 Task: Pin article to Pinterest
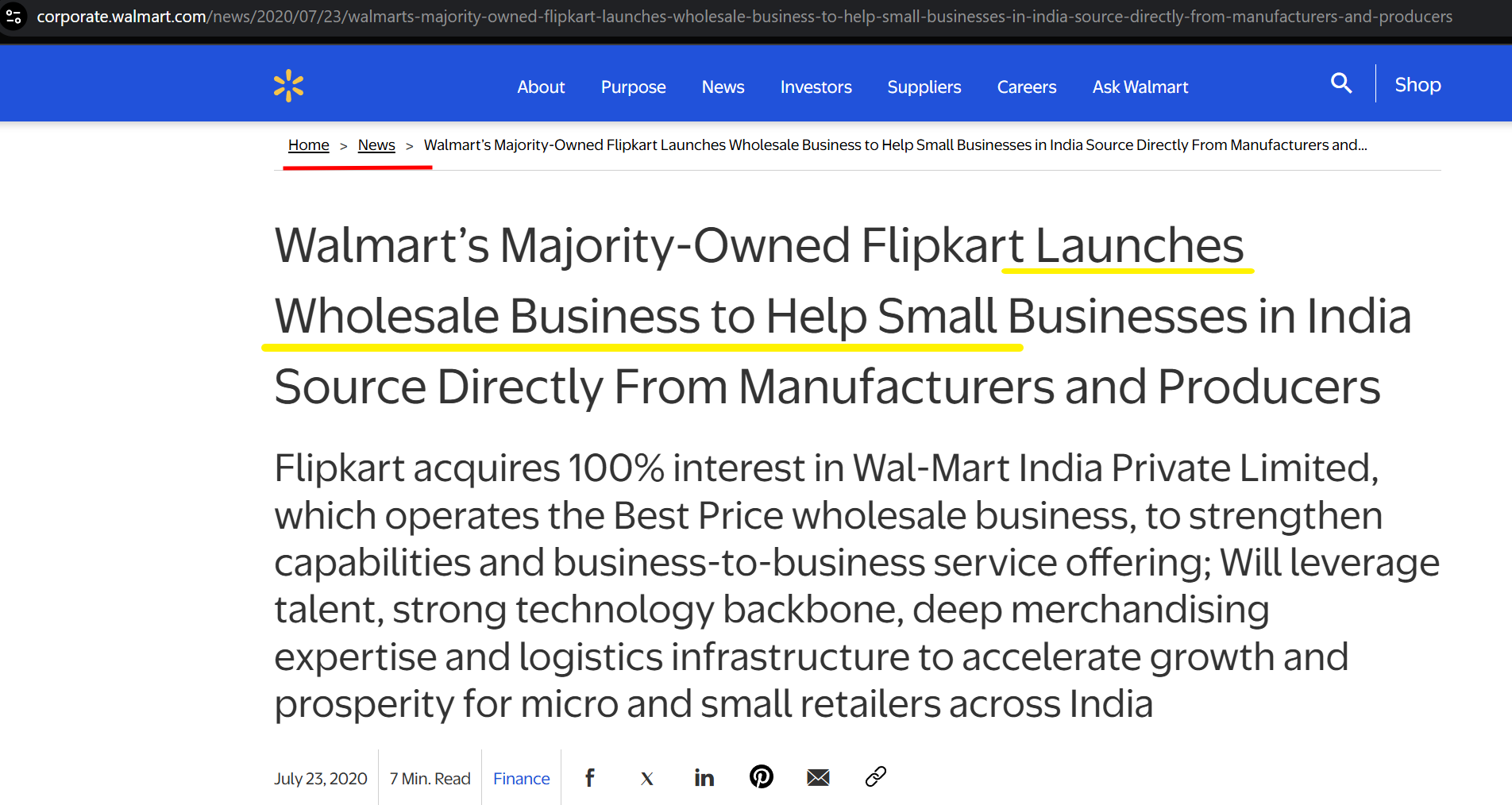point(761,776)
